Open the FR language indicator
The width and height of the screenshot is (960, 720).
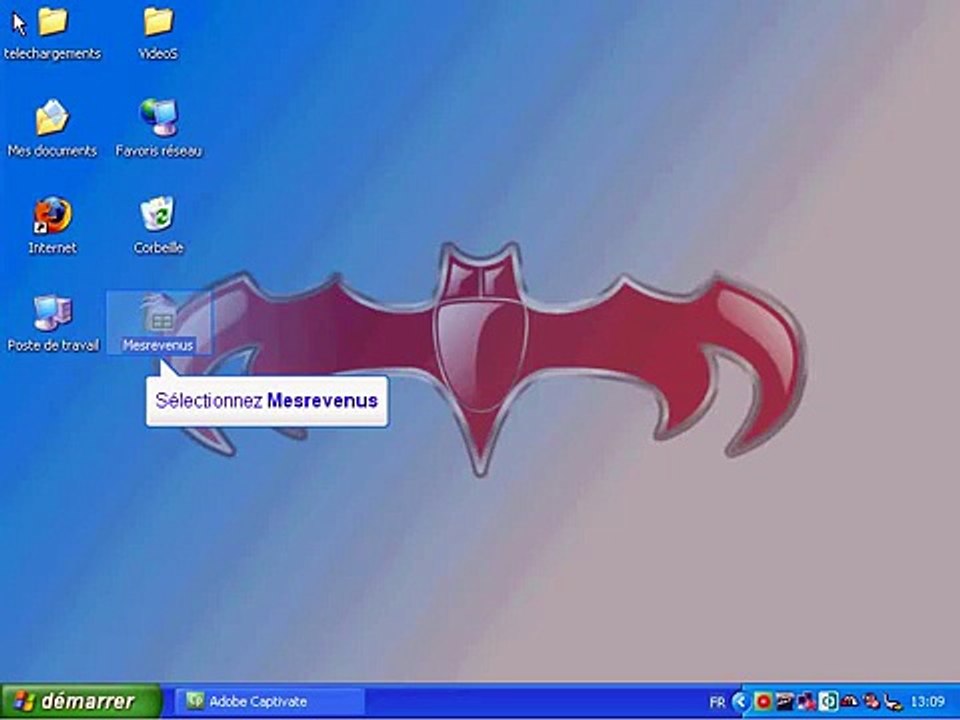pyautogui.click(x=717, y=702)
